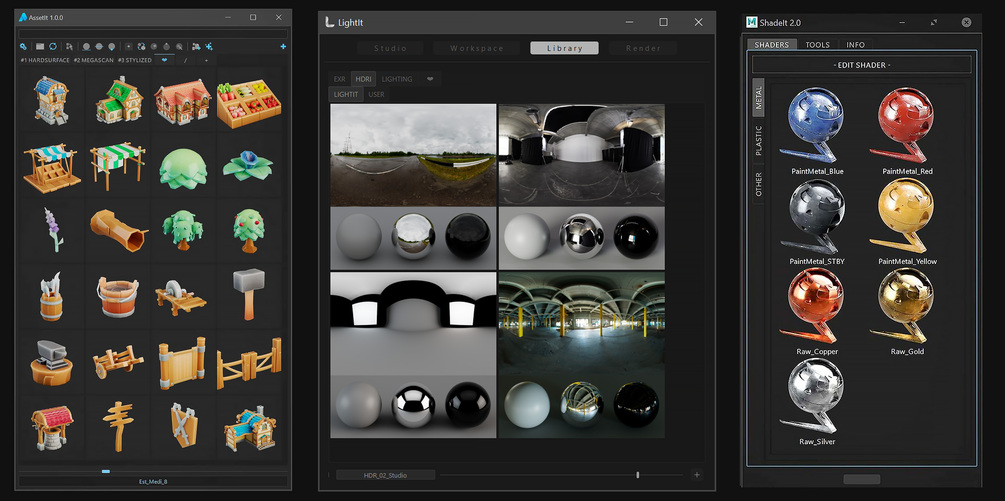Open the Workspace tab in LightIt
The height and width of the screenshot is (501, 1005).
point(477,48)
